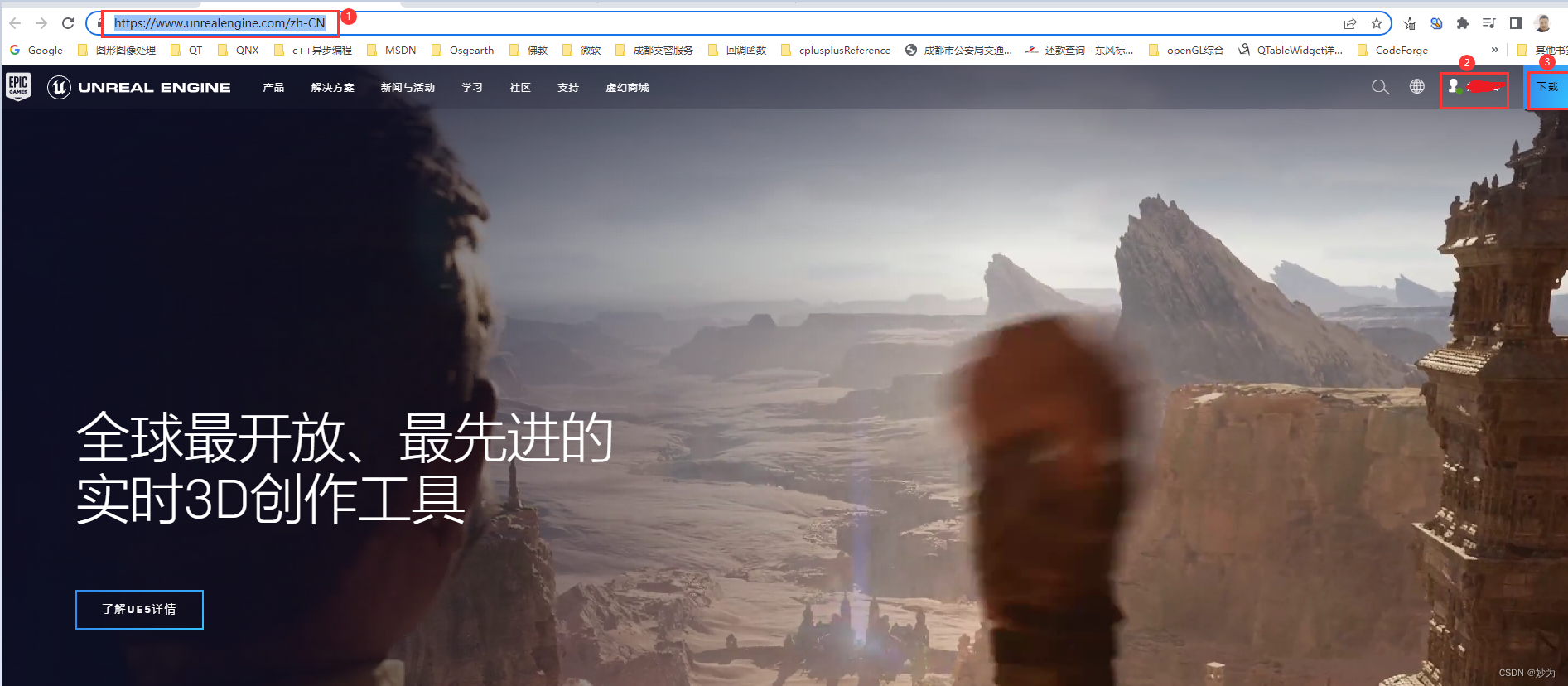Open the openGL综合 bookmark folder
The height and width of the screenshot is (686, 1568).
1186,50
